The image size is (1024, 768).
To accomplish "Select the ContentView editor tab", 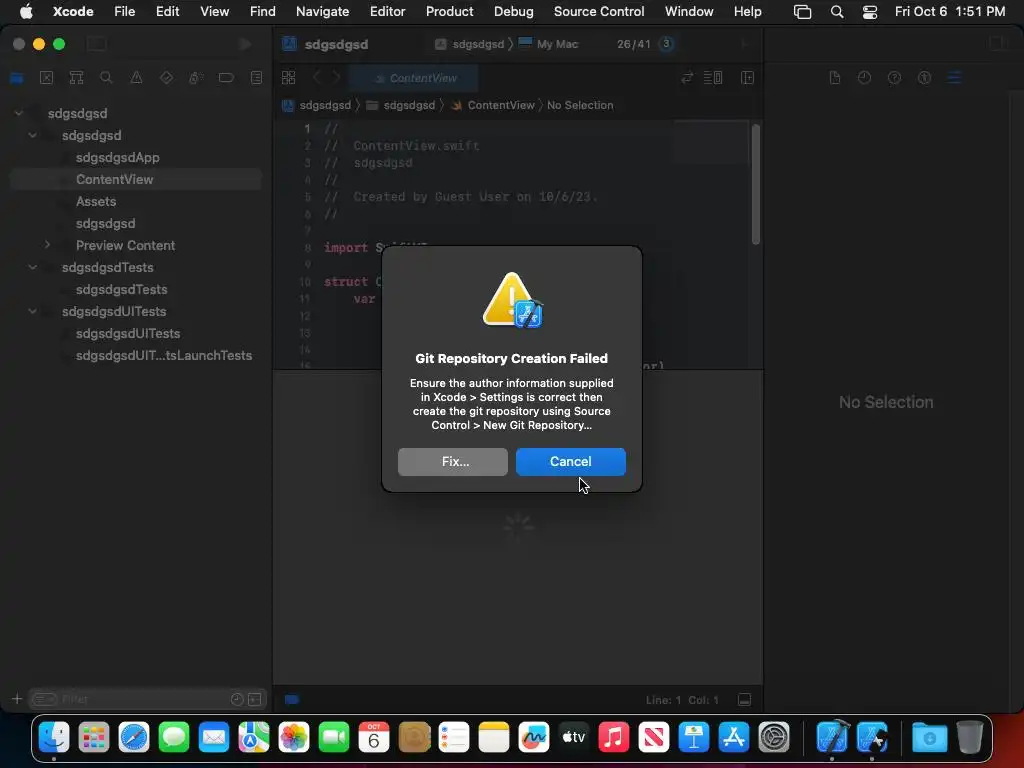I will point(413,78).
